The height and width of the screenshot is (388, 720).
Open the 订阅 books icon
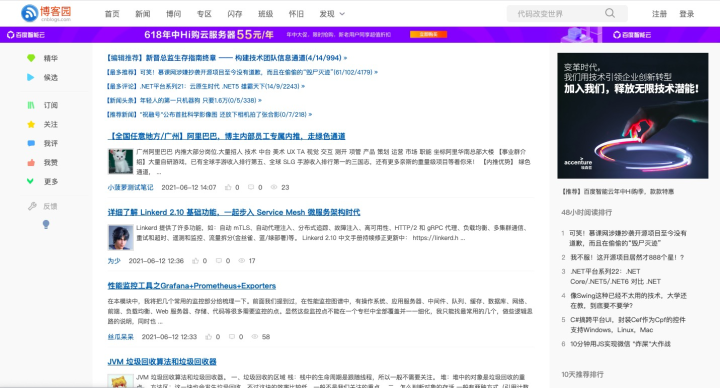coord(31,105)
